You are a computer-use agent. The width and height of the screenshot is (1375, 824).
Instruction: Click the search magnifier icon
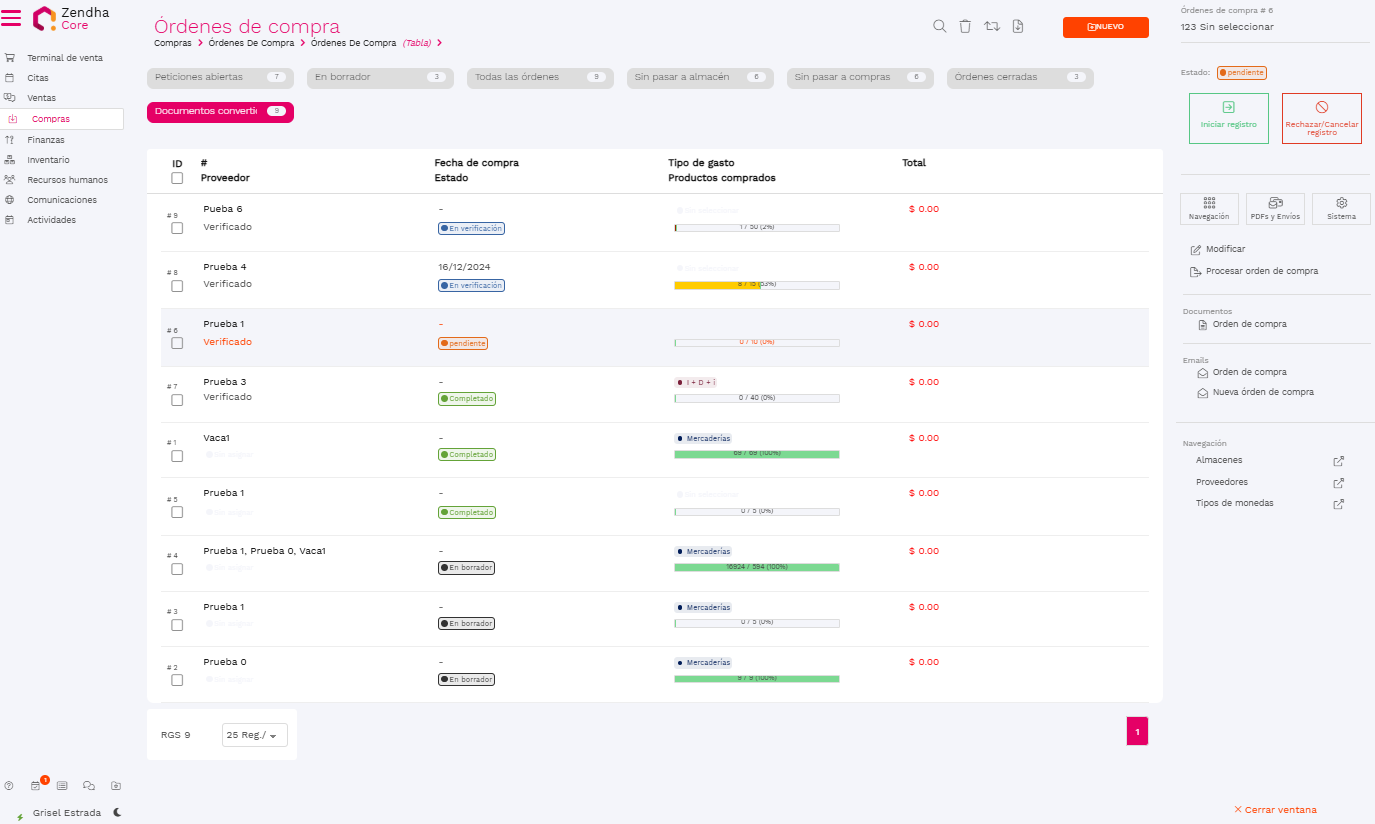(x=939, y=27)
